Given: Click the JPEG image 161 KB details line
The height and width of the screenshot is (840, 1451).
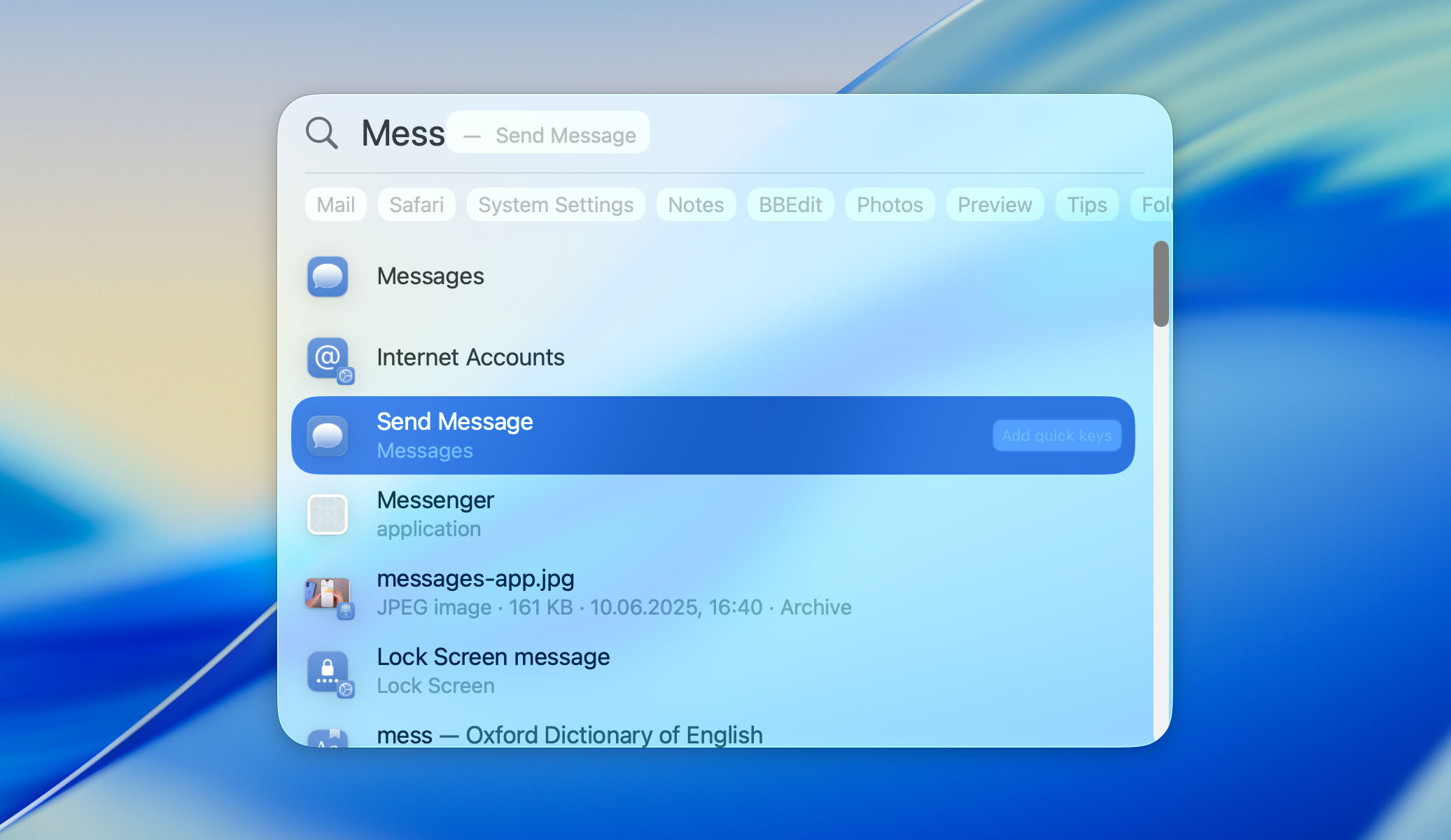Looking at the screenshot, I should click(614, 607).
